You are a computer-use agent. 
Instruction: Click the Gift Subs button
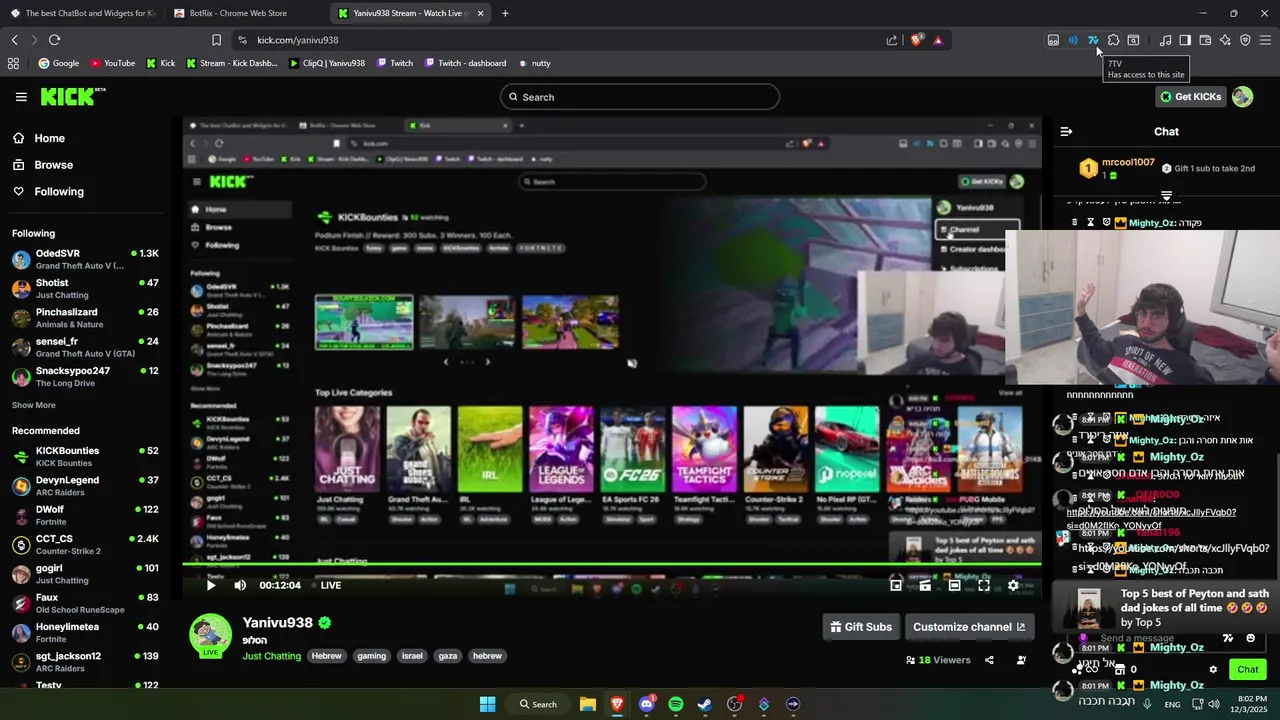pos(861,627)
